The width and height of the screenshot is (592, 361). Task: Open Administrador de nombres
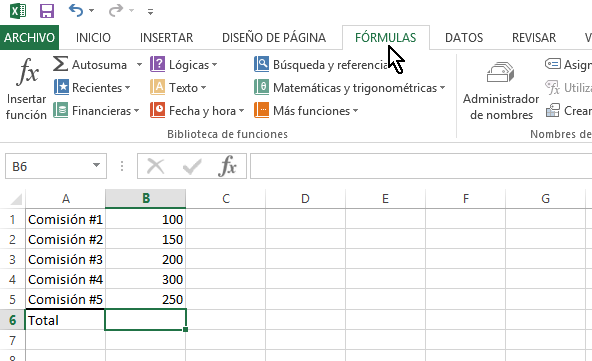(501, 91)
